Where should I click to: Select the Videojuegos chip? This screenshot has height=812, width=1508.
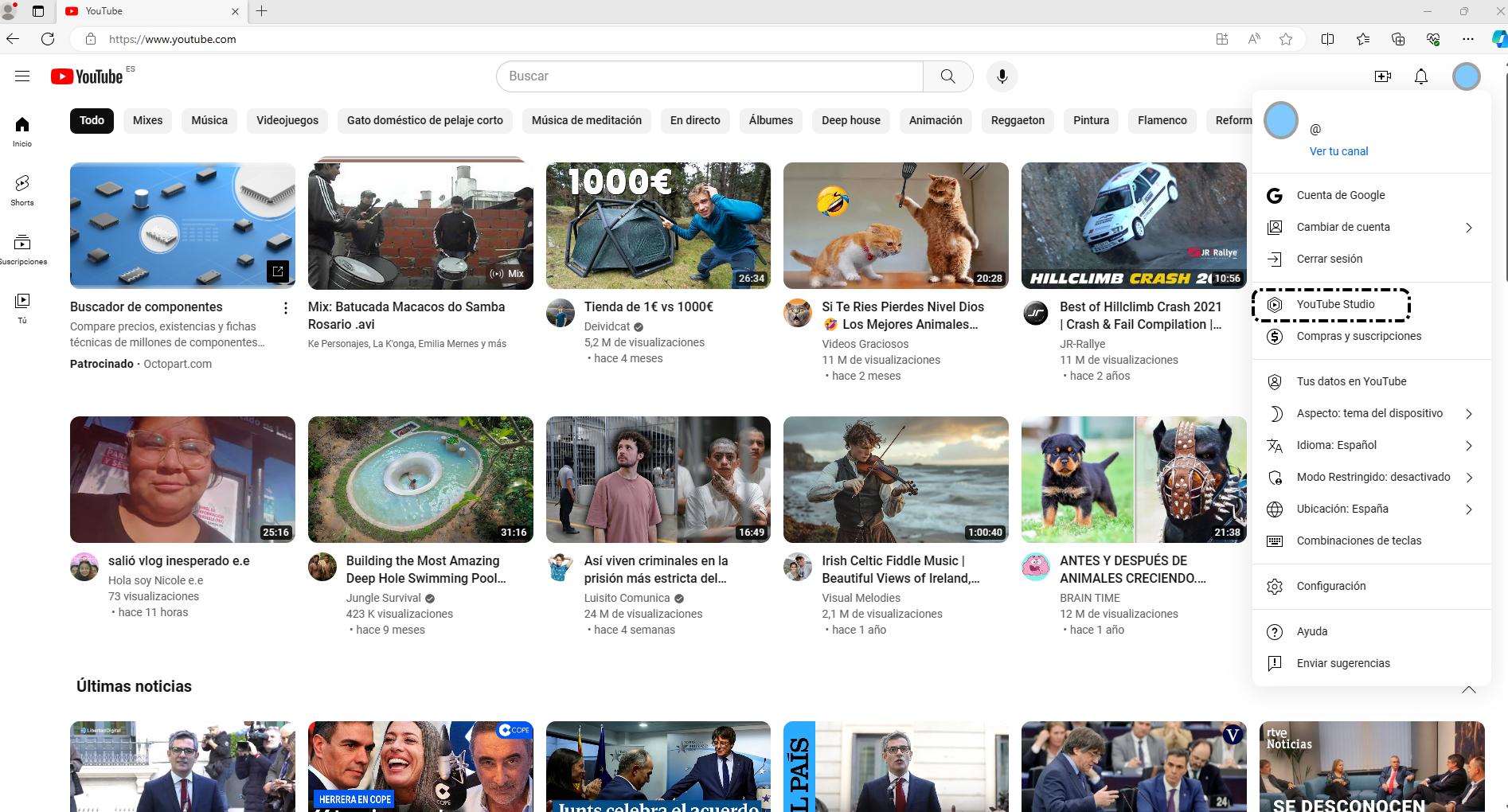pos(287,120)
